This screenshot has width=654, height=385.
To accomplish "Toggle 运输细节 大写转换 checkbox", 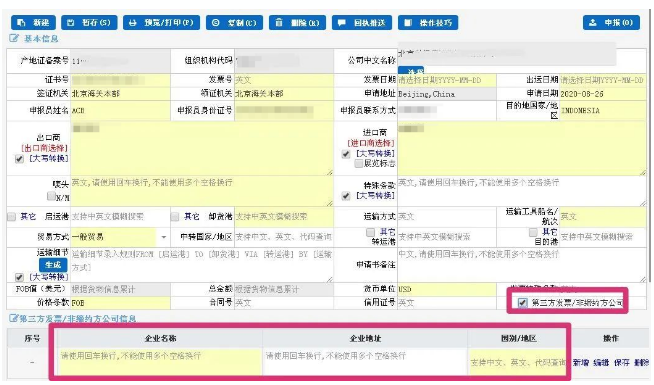I will tap(19, 277).
